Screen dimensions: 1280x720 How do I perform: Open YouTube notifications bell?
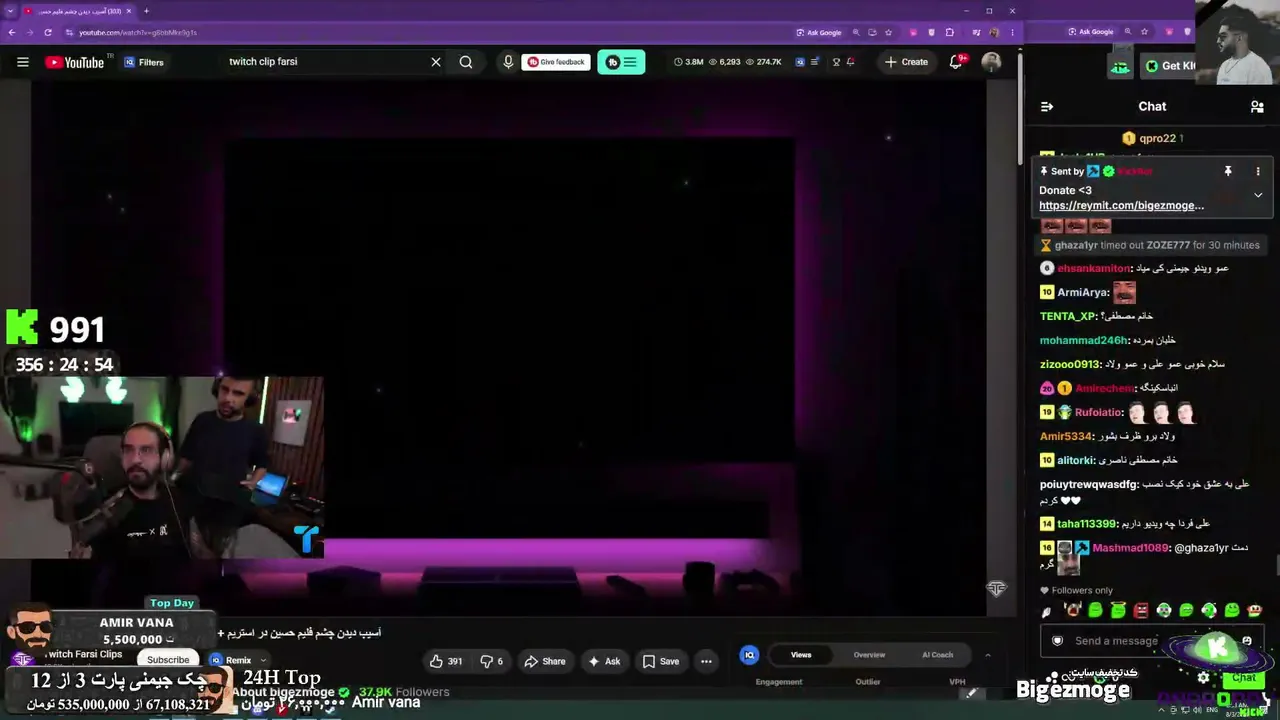(x=957, y=62)
